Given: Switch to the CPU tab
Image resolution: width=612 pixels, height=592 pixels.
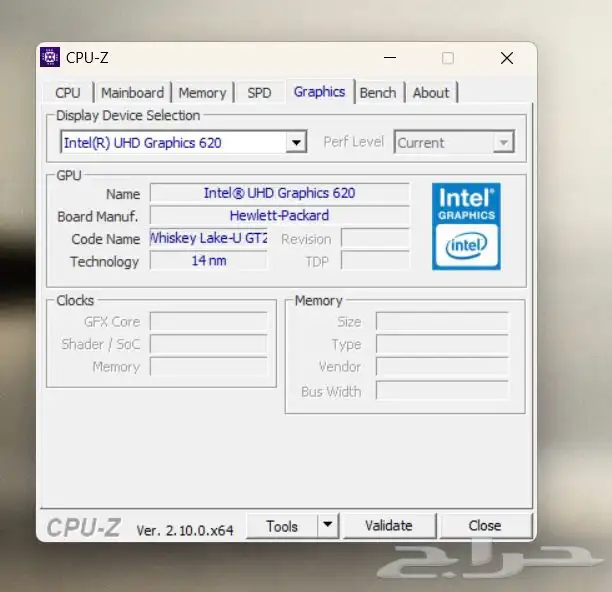Looking at the screenshot, I should click(x=68, y=93).
